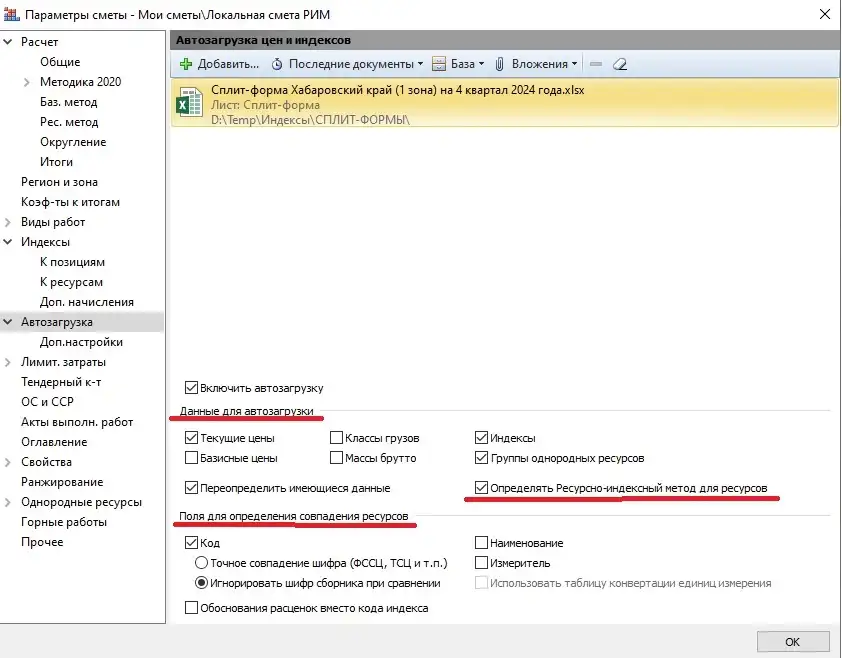Expand the 'Методика 2020' tree node
842x658 pixels.
27,82
